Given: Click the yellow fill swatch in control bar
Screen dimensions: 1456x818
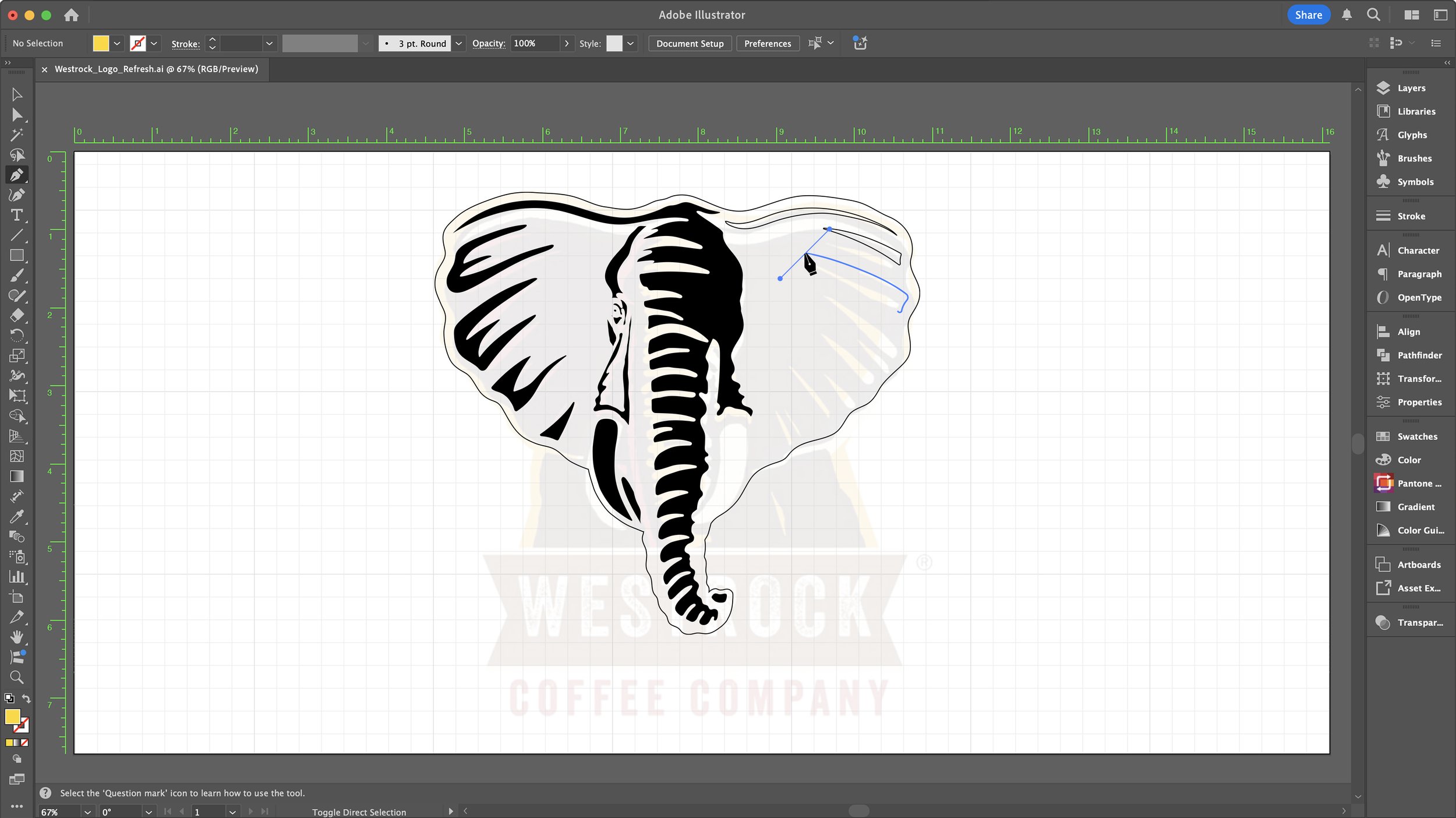Looking at the screenshot, I should (x=101, y=43).
